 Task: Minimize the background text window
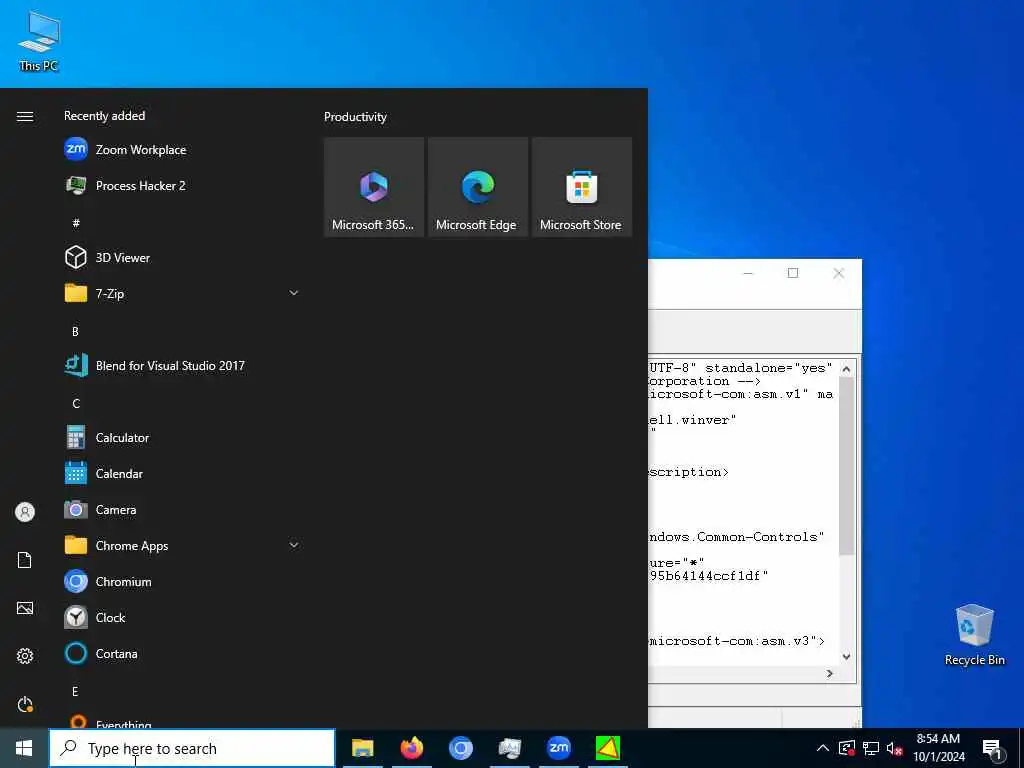[x=748, y=273]
